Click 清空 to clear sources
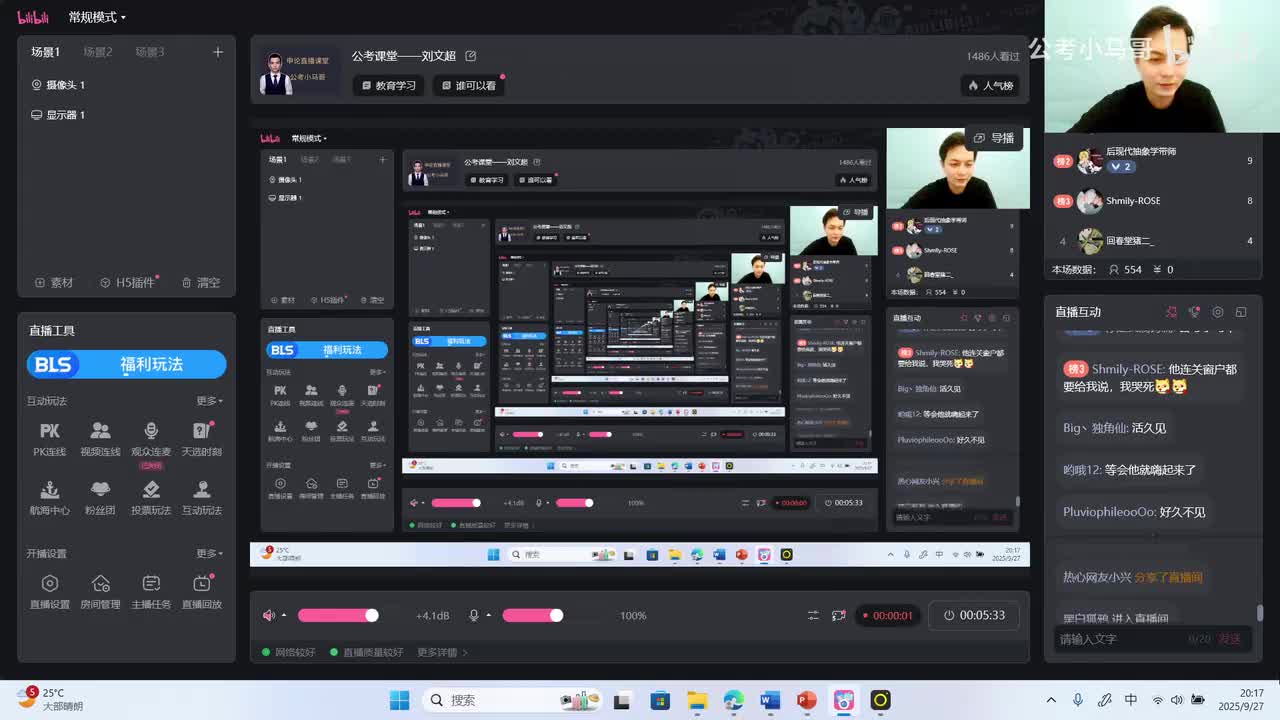This screenshot has height=720, width=1280. click(x=200, y=282)
